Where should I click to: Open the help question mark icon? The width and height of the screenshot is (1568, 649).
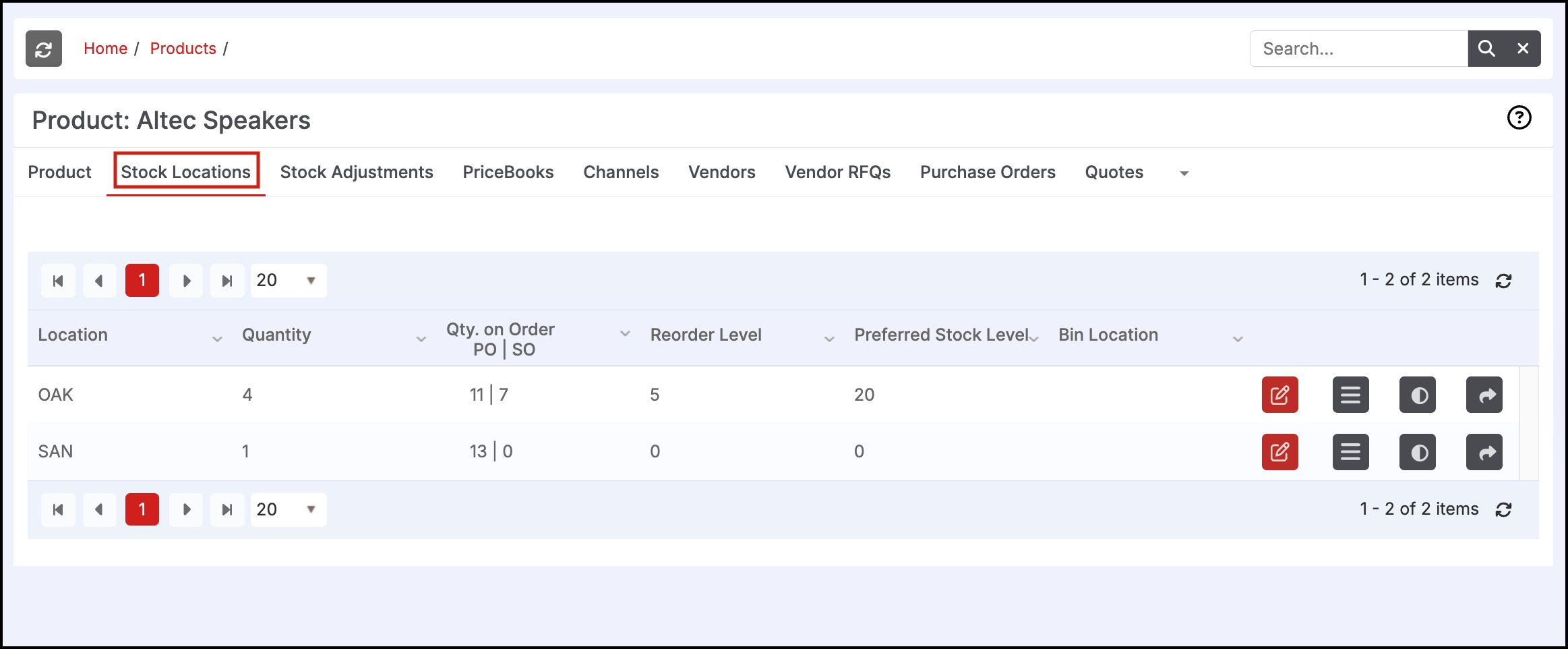[x=1519, y=118]
